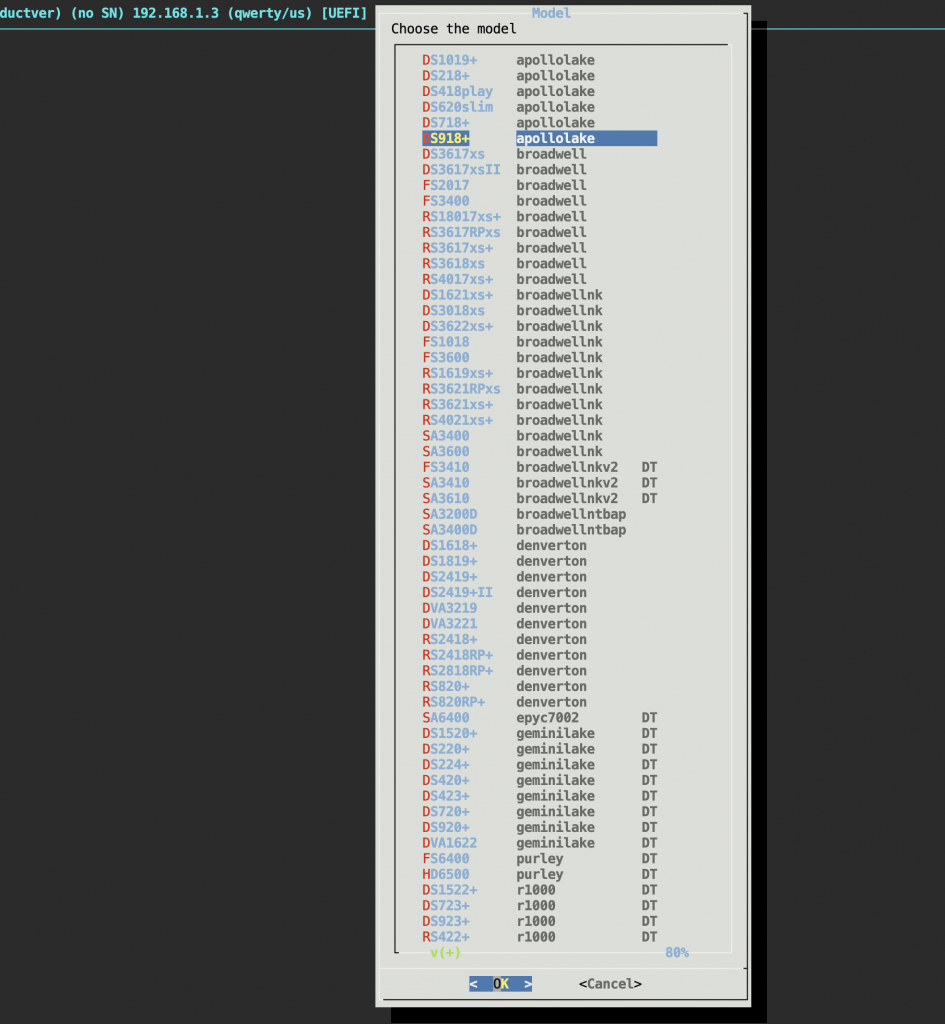The height and width of the screenshot is (1024, 945).
Task: Select the DS920+ geminilake model
Action: point(446,827)
